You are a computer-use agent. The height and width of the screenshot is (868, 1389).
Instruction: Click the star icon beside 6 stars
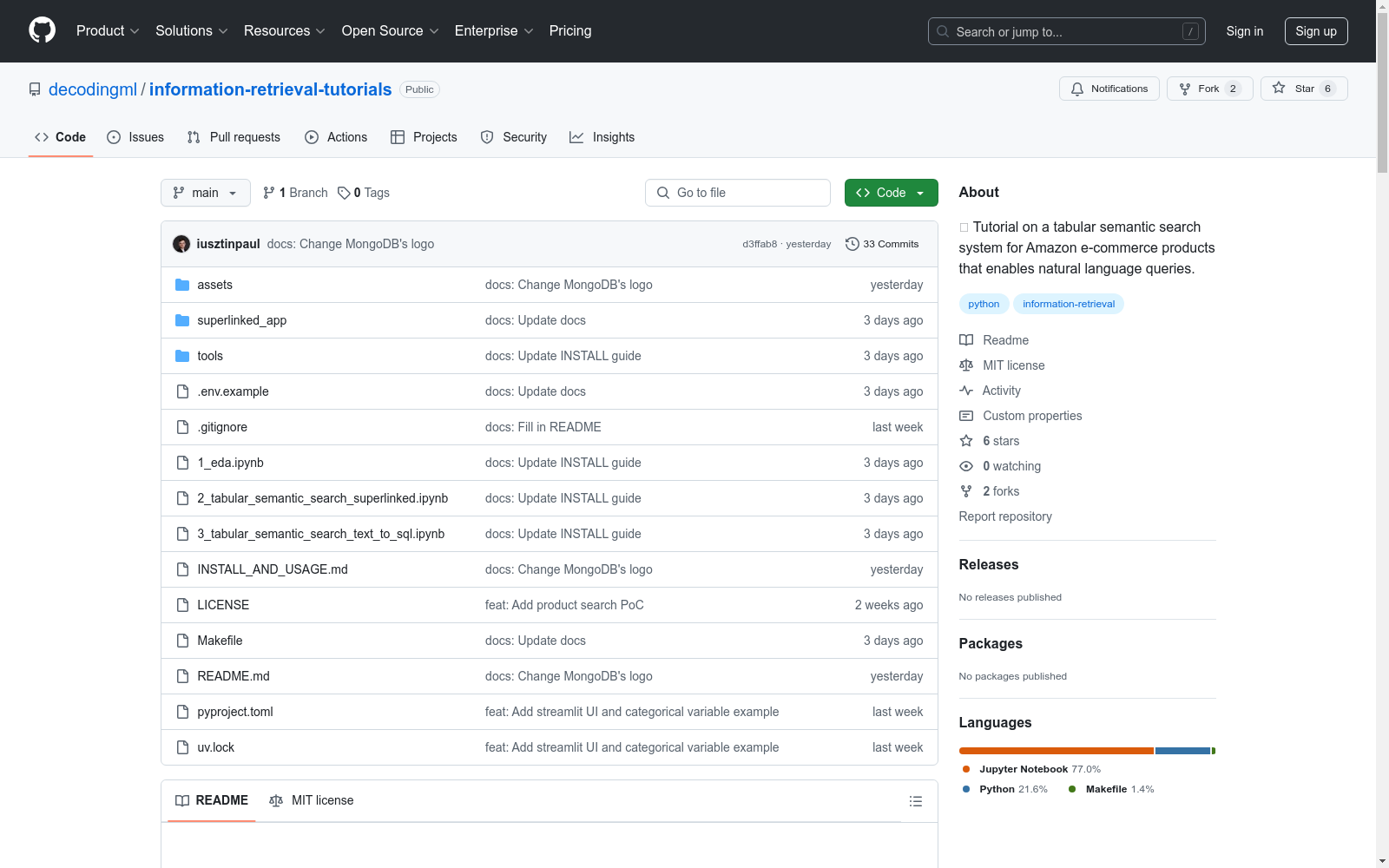966,441
